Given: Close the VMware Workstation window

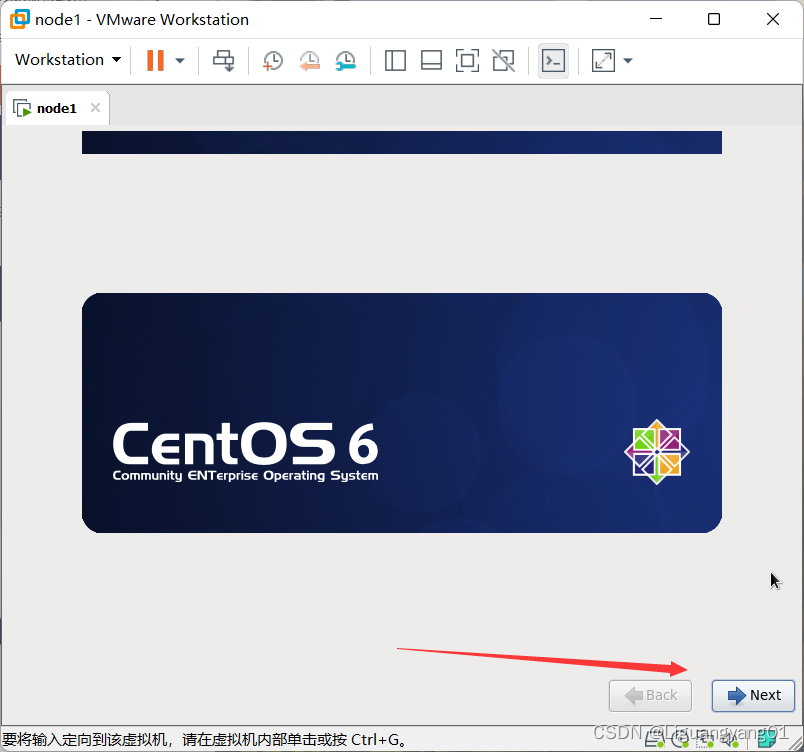Looking at the screenshot, I should pos(773,19).
